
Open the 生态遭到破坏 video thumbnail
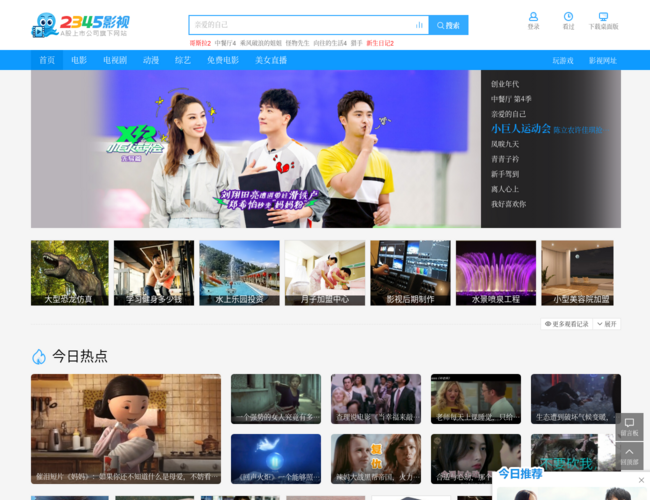[576, 399]
